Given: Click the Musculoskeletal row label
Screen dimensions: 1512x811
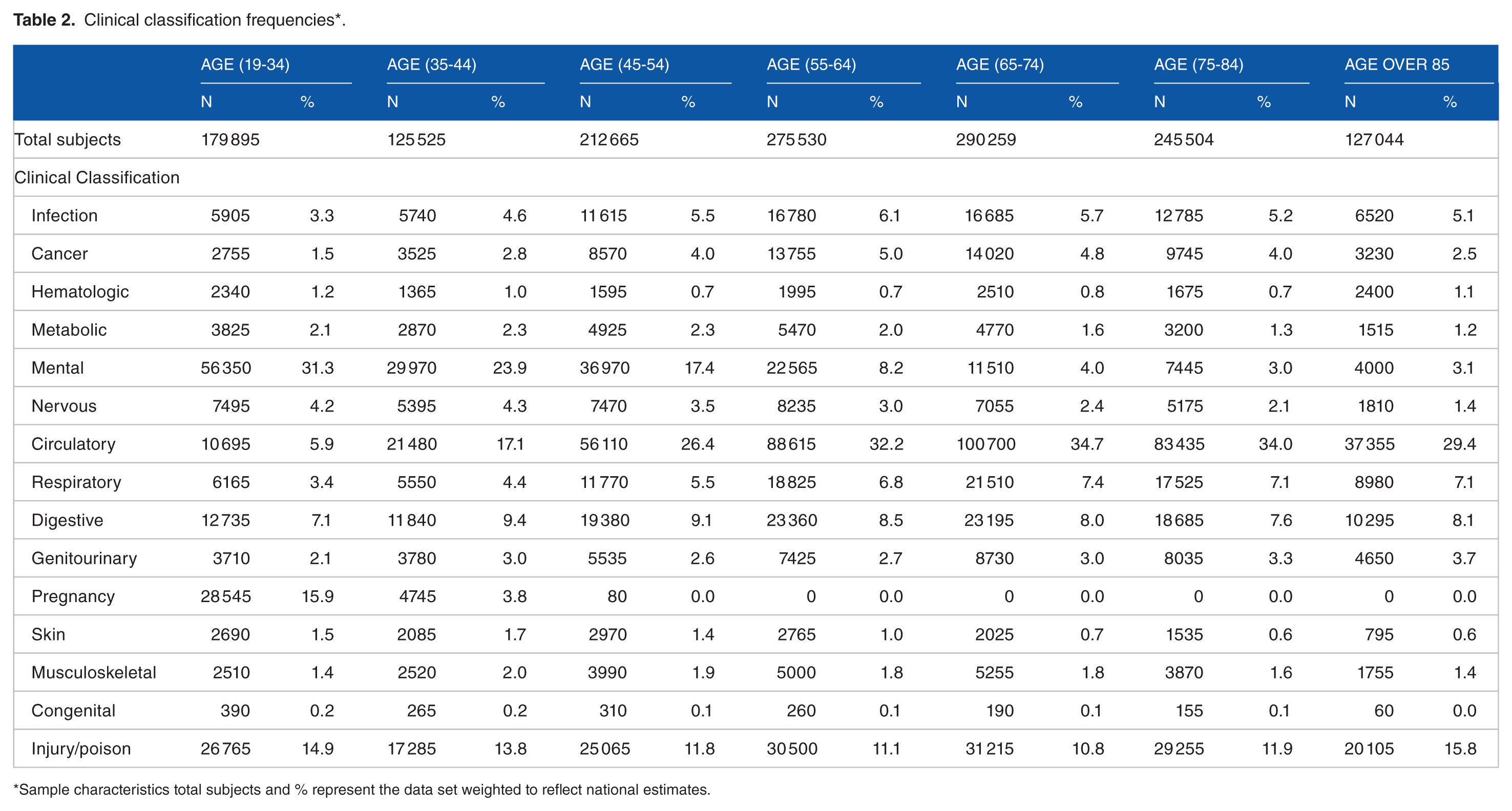Looking at the screenshot, I should click(x=94, y=673).
